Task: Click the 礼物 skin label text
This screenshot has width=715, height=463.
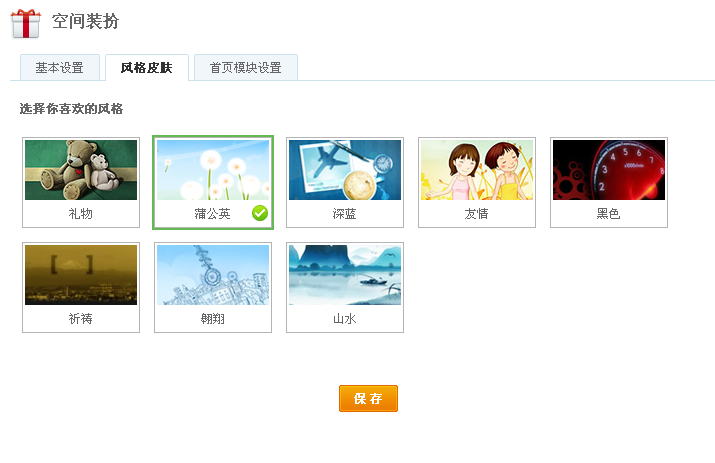Action: 81,213
